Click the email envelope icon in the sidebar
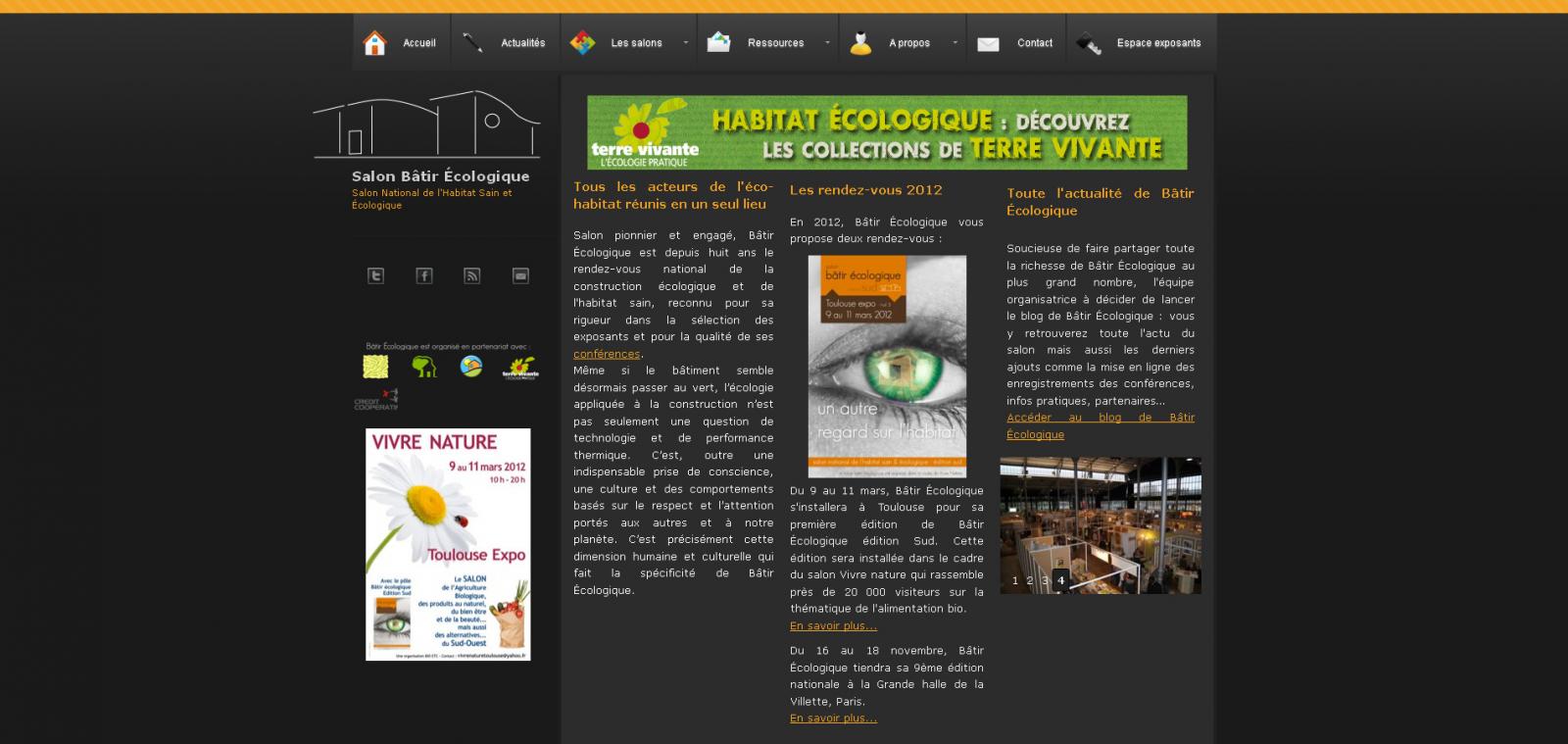This screenshot has width=1568, height=744. point(520,276)
